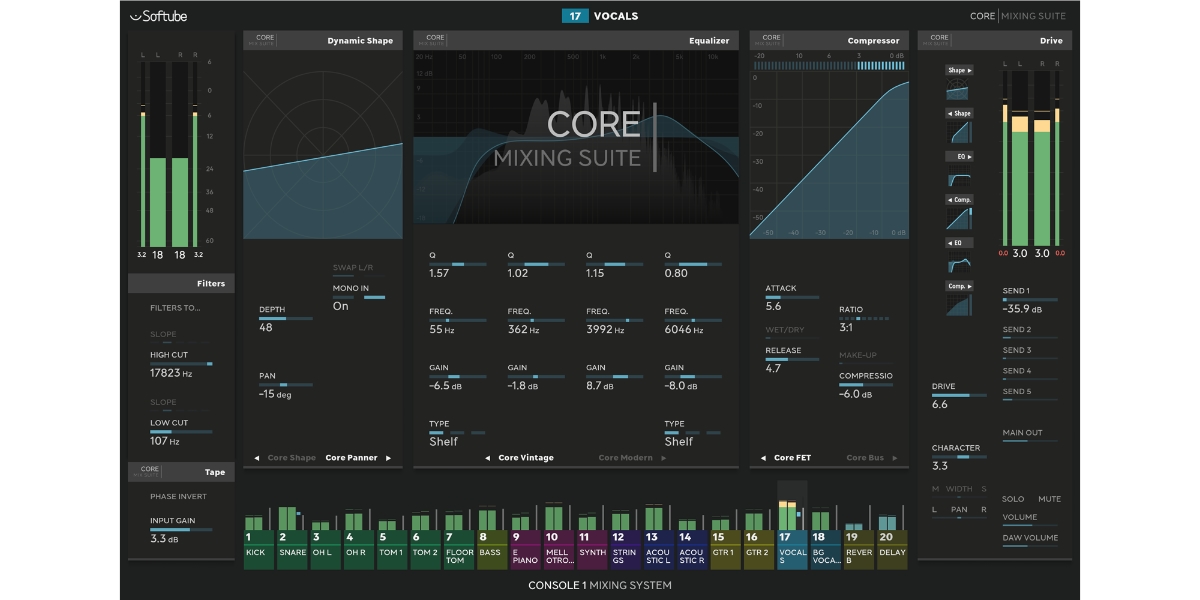This screenshot has height=600, width=1200.
Task: Switch to the Core Bus compressor
Action: (x=866, y=458)
